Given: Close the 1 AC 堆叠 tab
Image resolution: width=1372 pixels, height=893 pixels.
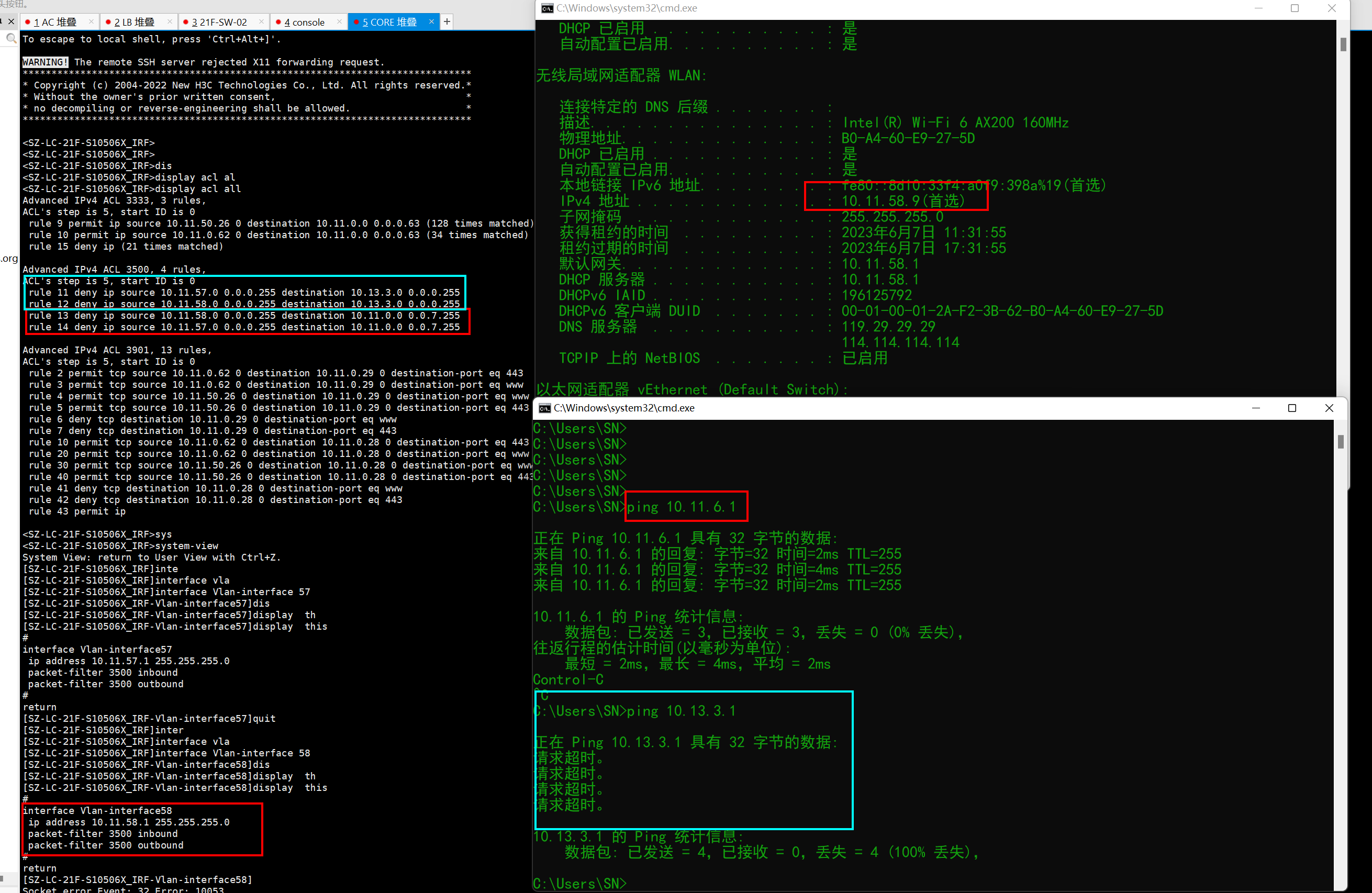Looking at the screenshot, I should point(91,21).
